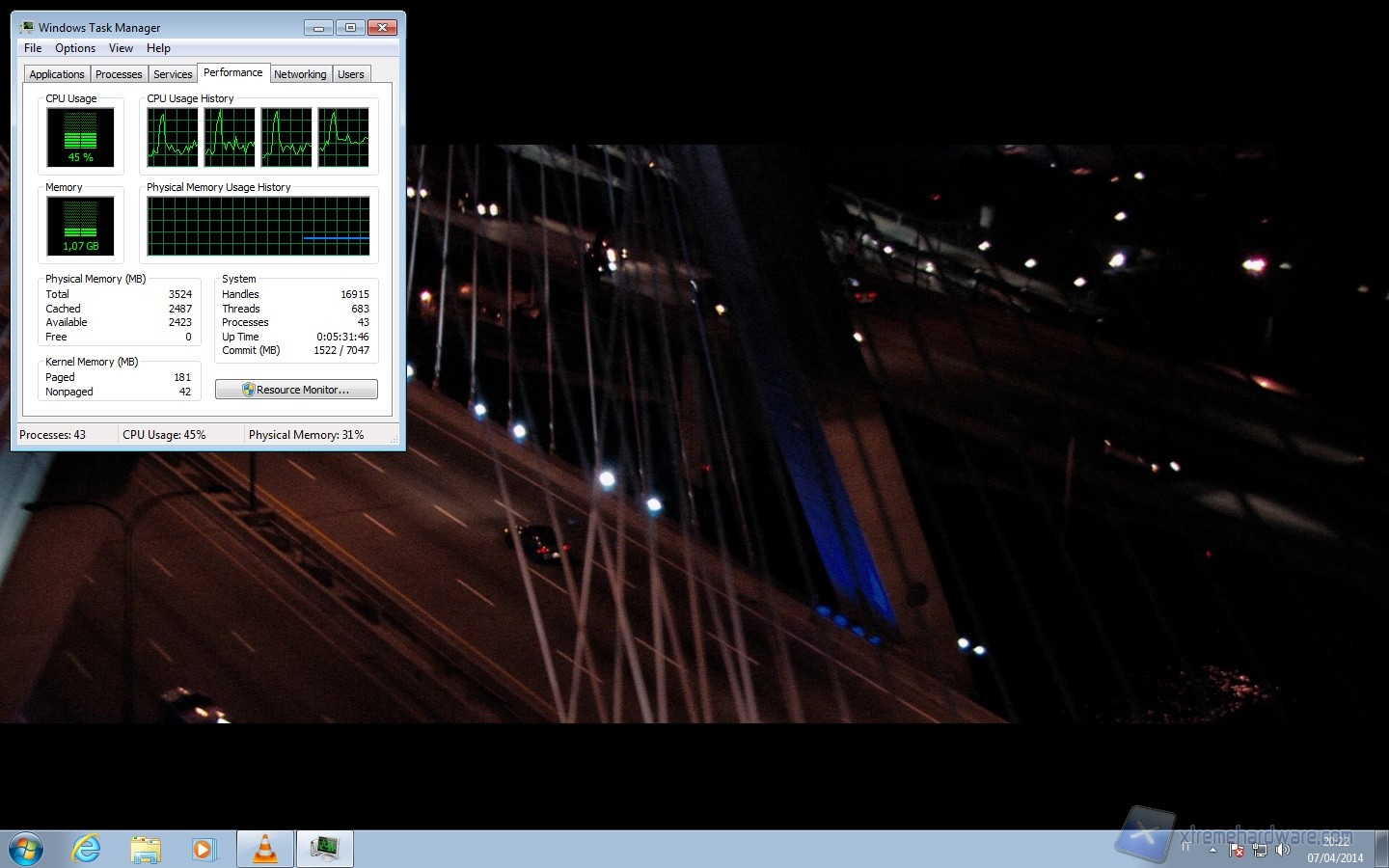Select the Networking tab
The image size is (1389, 868).
click(300, 74)
